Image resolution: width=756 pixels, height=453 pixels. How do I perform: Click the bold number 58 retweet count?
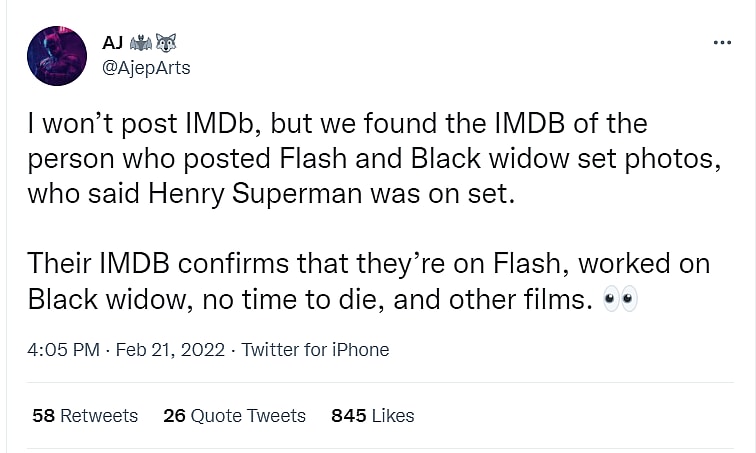[x=43, y=415]
